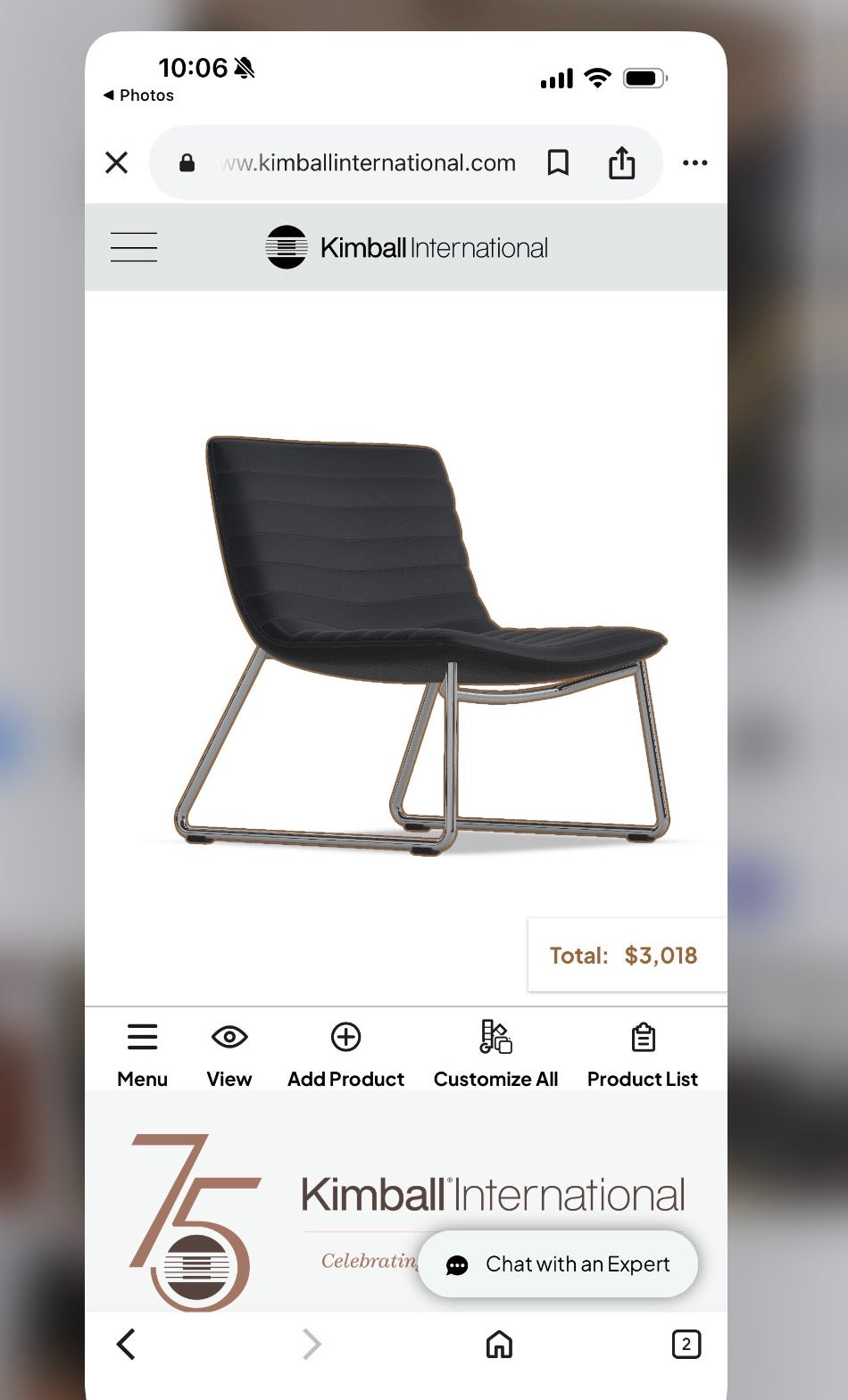Tap the browser home icon
This screenshot has width=848, height=1400.
click(x=499, y=1344)
